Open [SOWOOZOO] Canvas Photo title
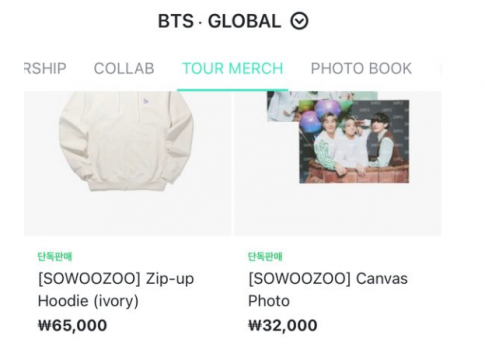485x360 pixels. coord(328,290)
